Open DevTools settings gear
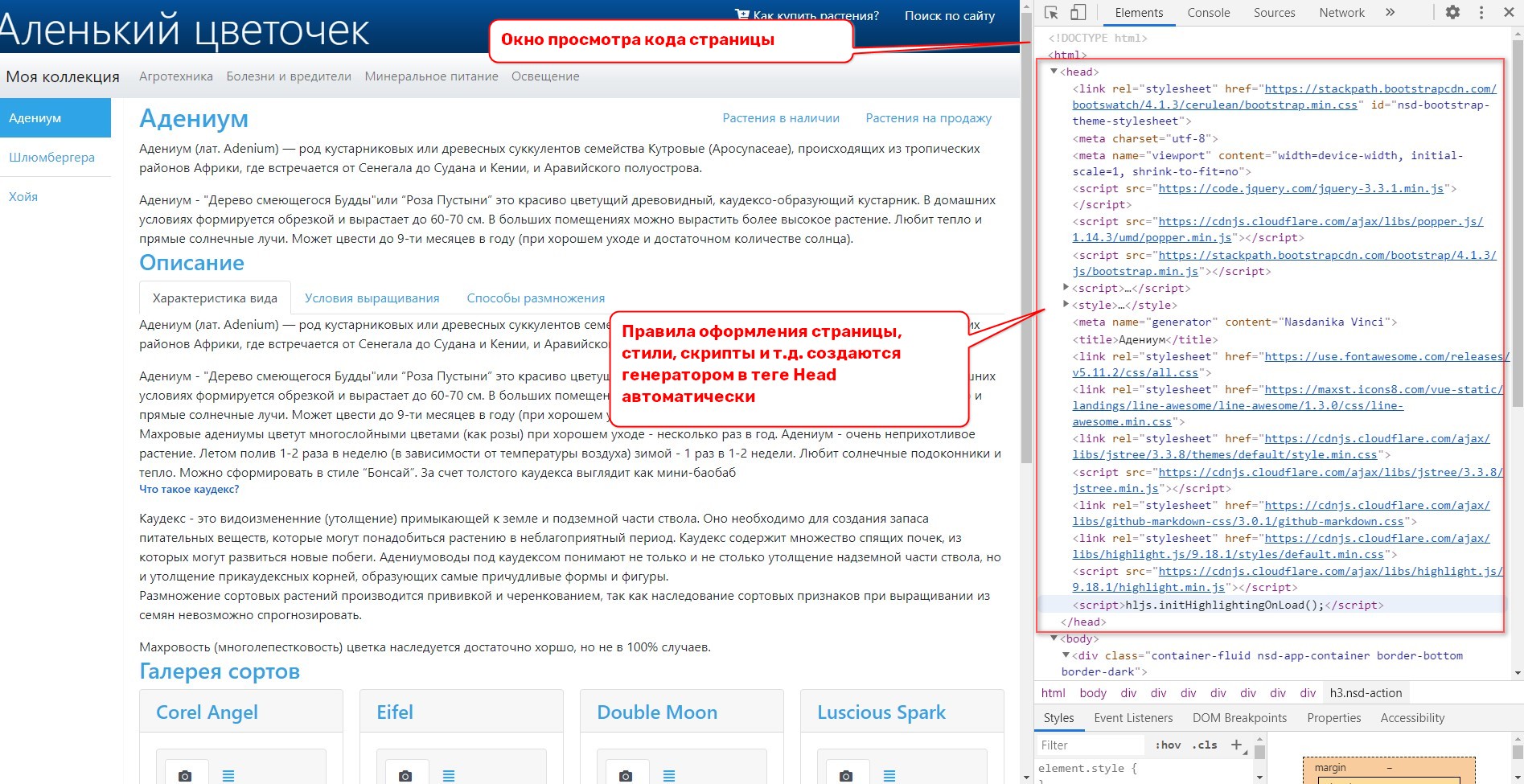The height and width of the screenshot is (784, 1524). [x=1452, y=13]
